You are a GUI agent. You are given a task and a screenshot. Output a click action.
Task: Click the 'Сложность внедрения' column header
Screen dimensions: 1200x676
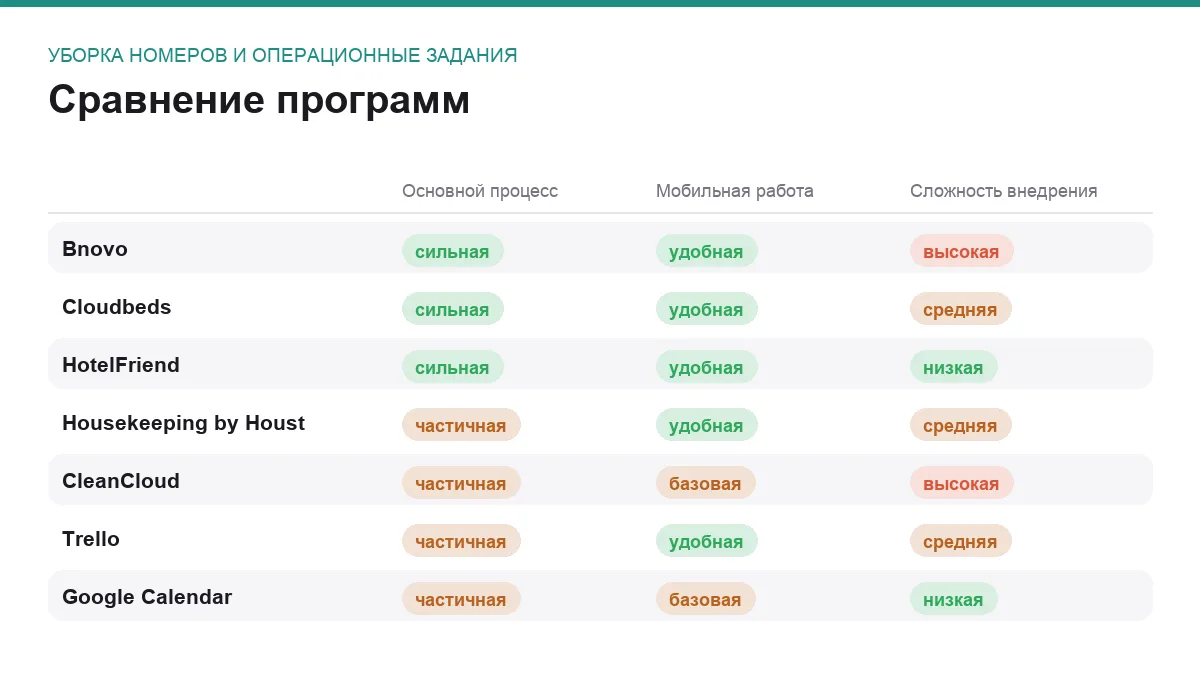1004,191
